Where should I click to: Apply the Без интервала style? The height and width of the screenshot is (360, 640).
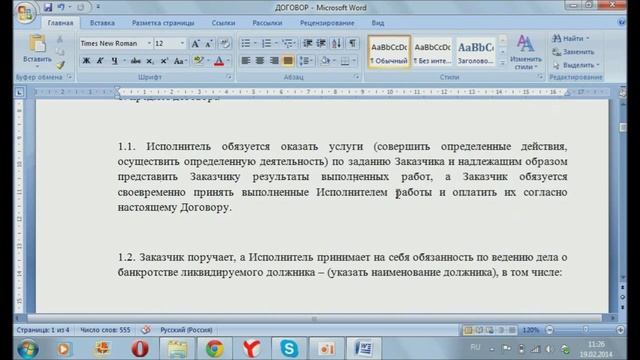433,52
